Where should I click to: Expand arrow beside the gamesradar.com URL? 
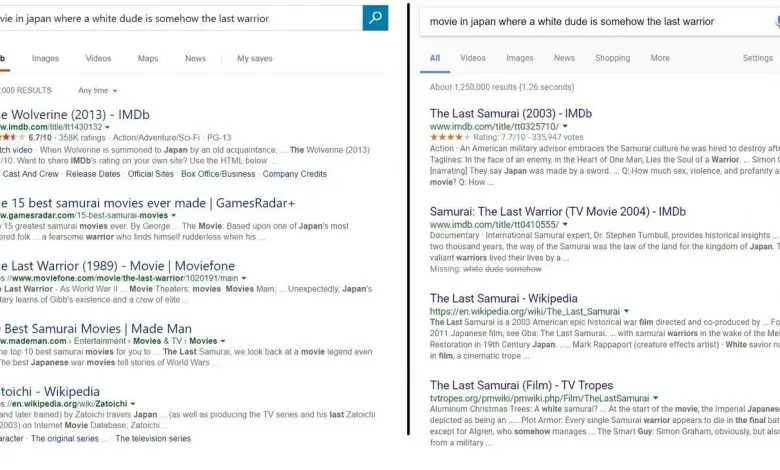pos(174,215)
